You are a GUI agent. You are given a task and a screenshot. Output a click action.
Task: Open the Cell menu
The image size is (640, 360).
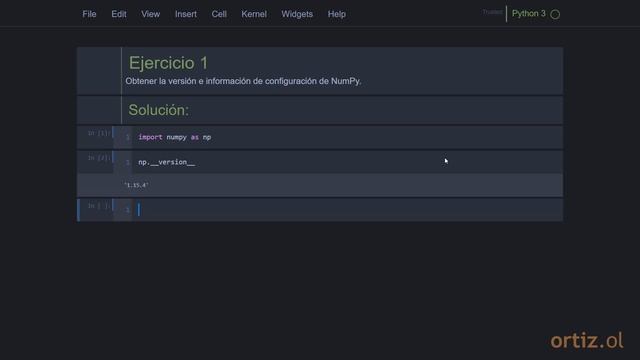[x=219, y=14]
